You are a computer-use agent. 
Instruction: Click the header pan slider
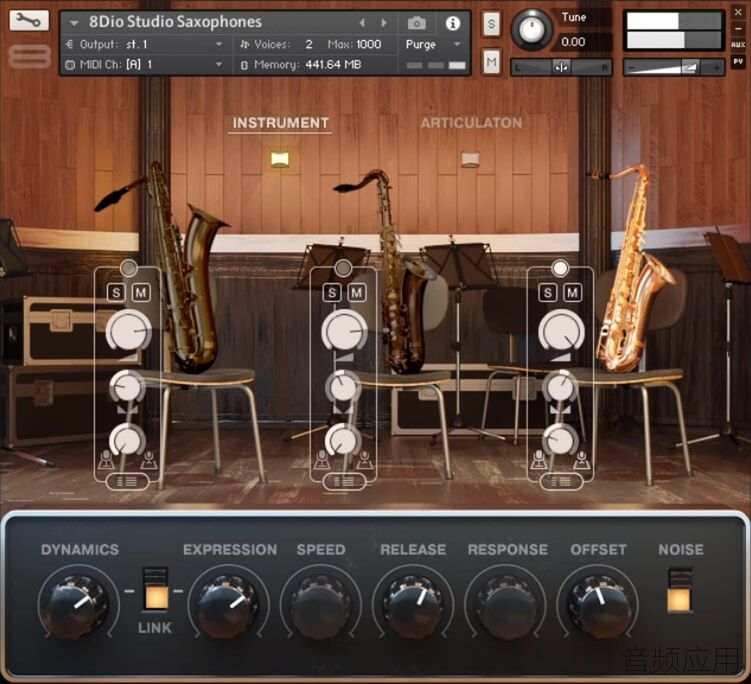pyautogui.click(x=561, y=68)
